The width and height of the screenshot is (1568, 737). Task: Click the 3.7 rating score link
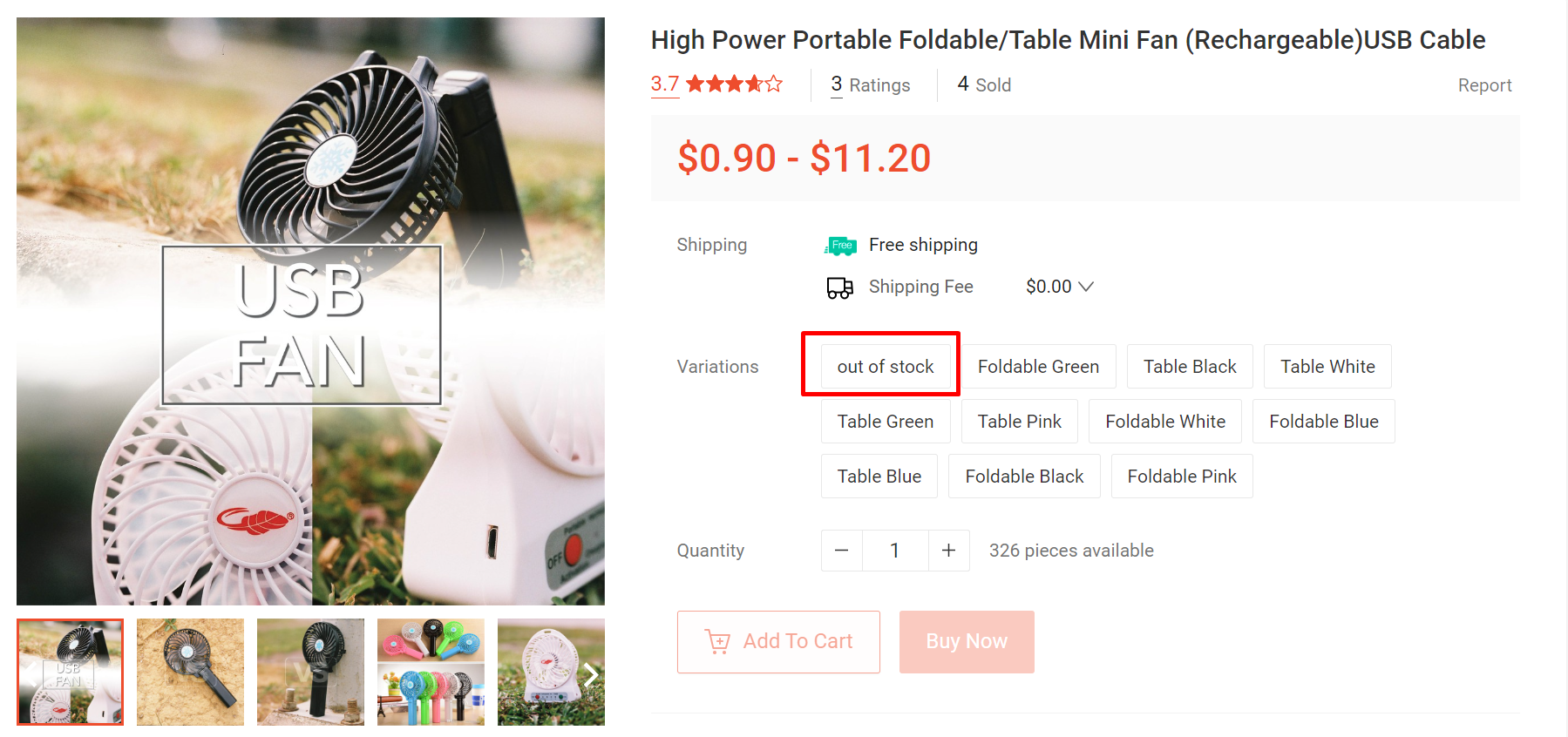664,84
